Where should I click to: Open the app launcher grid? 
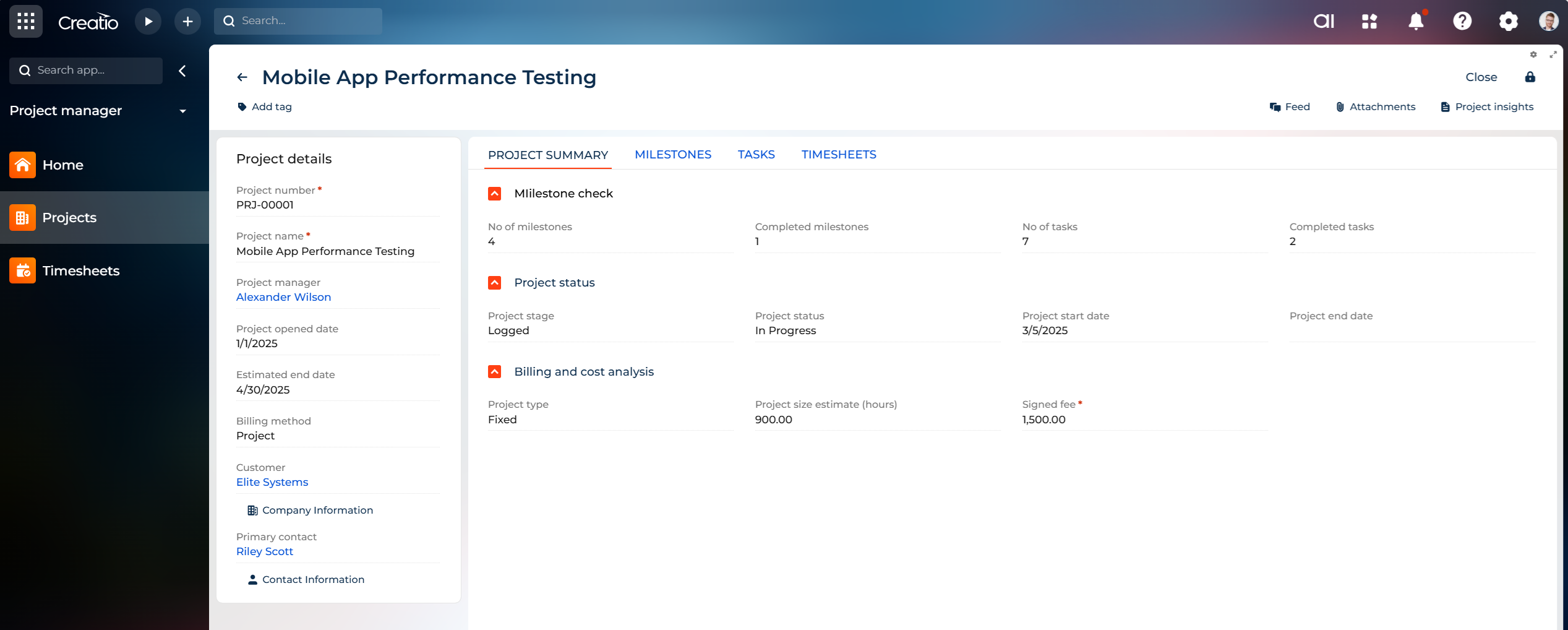point(26,21)
